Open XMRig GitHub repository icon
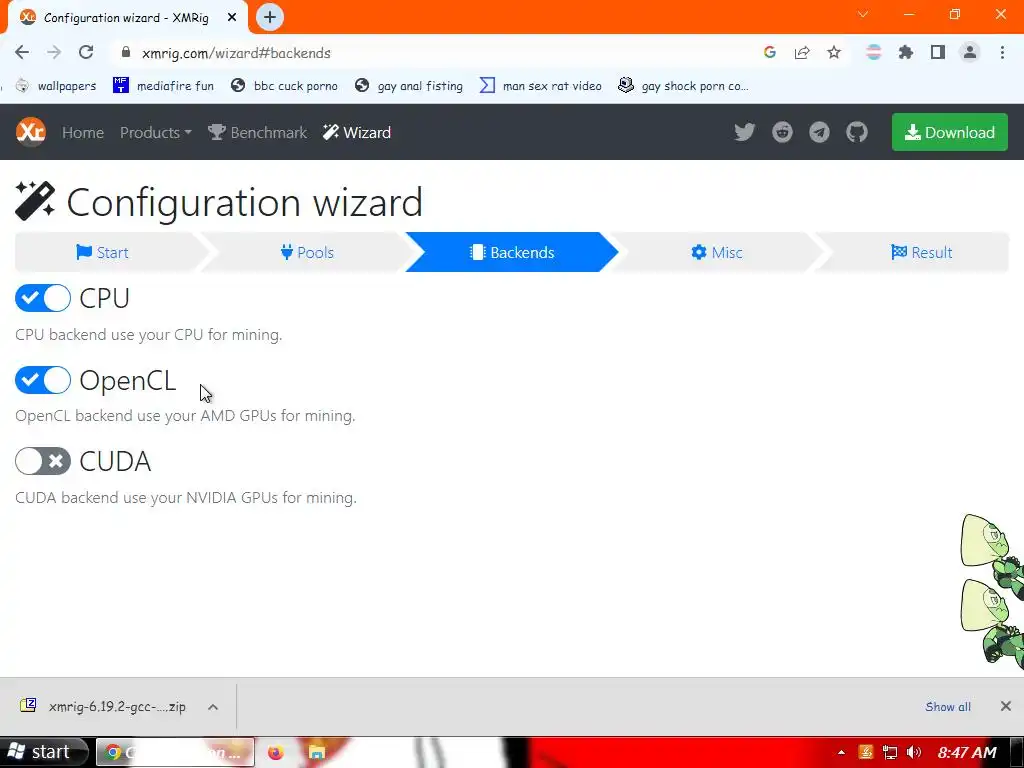1024x768 pixels. (x=857, y=133)
